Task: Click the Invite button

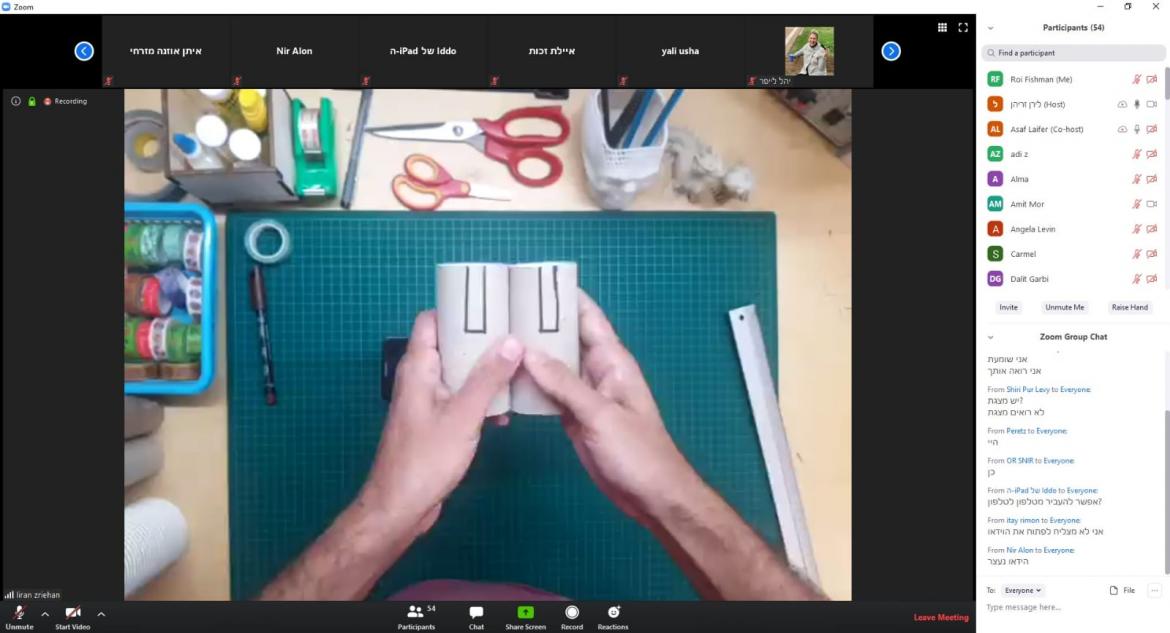Action: [1008, 307]
